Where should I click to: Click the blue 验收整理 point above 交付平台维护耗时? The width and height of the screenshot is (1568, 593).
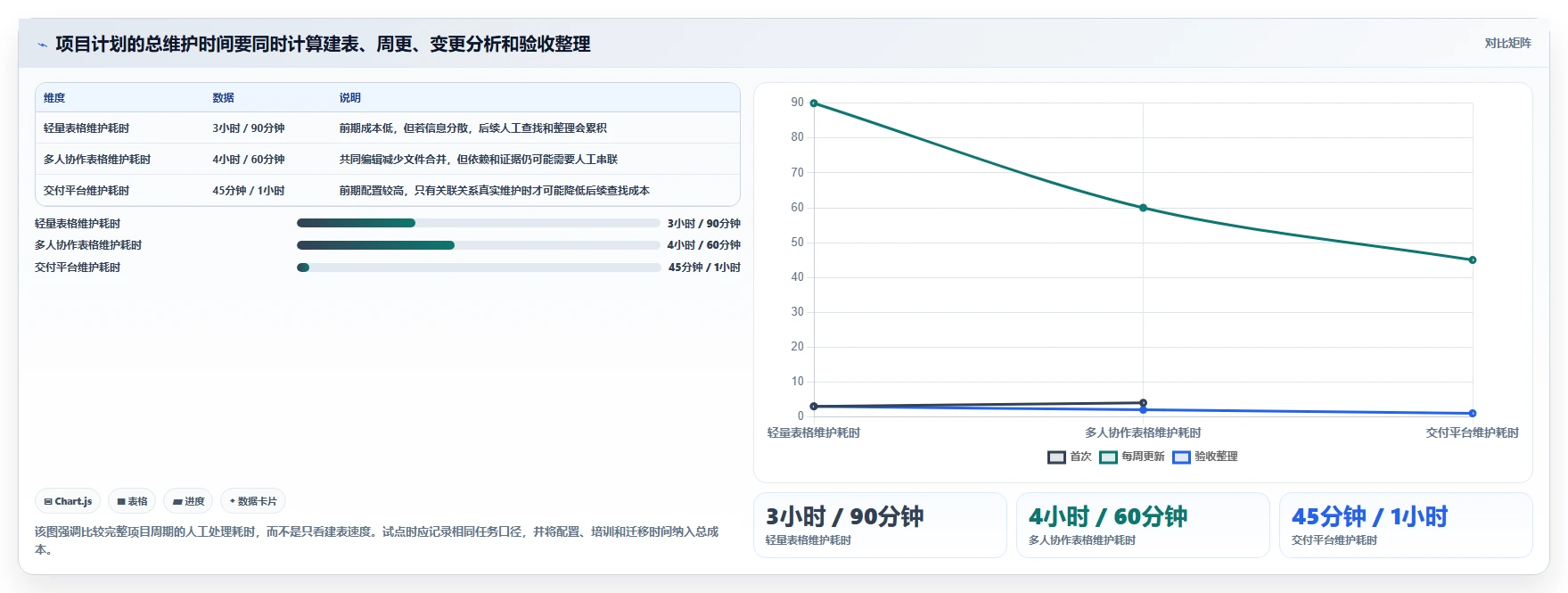pos(1472,414)
